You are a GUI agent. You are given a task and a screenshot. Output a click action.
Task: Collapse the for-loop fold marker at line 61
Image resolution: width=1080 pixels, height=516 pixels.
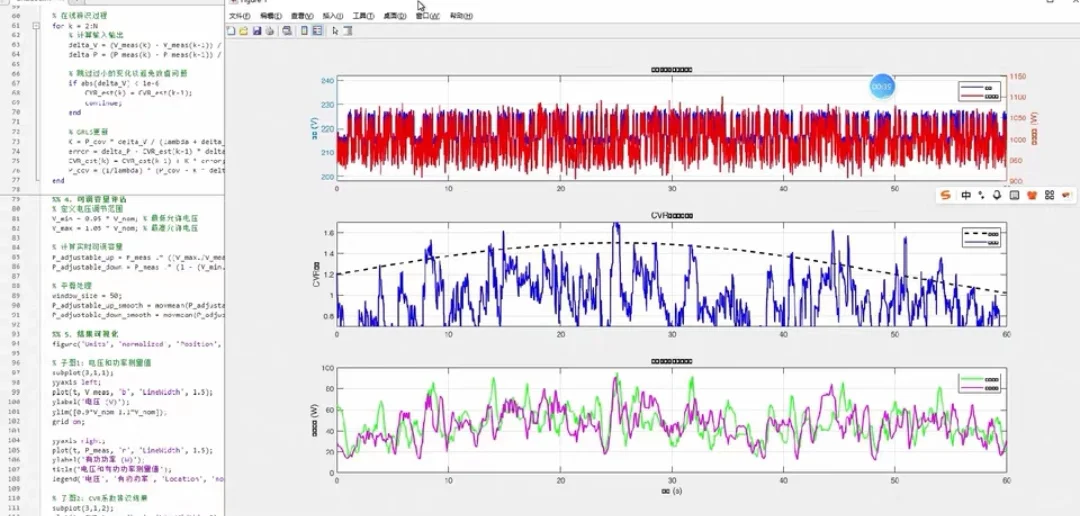[x=35, y=25]
